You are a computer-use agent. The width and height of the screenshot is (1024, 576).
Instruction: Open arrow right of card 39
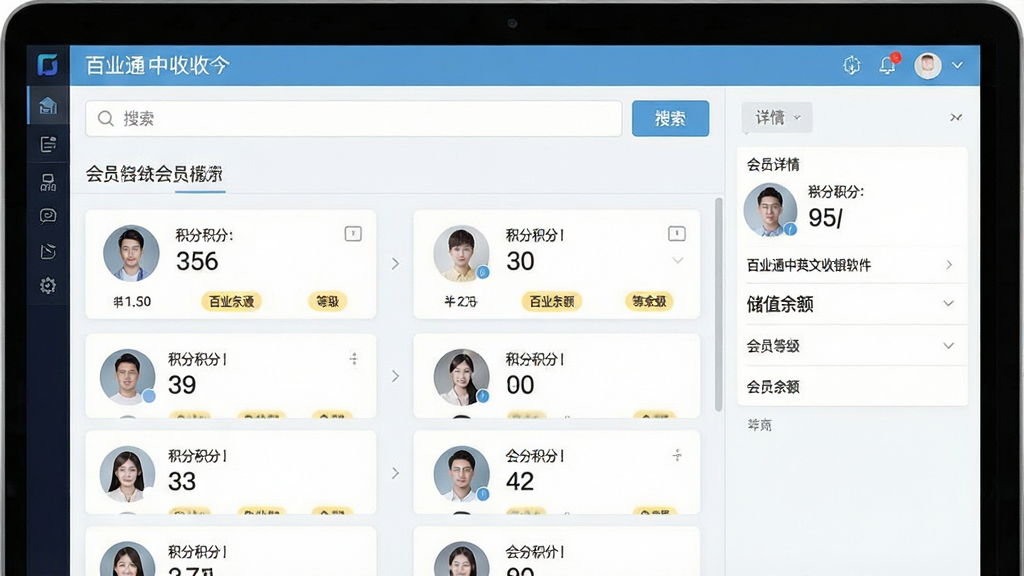(x=395, y=376)
